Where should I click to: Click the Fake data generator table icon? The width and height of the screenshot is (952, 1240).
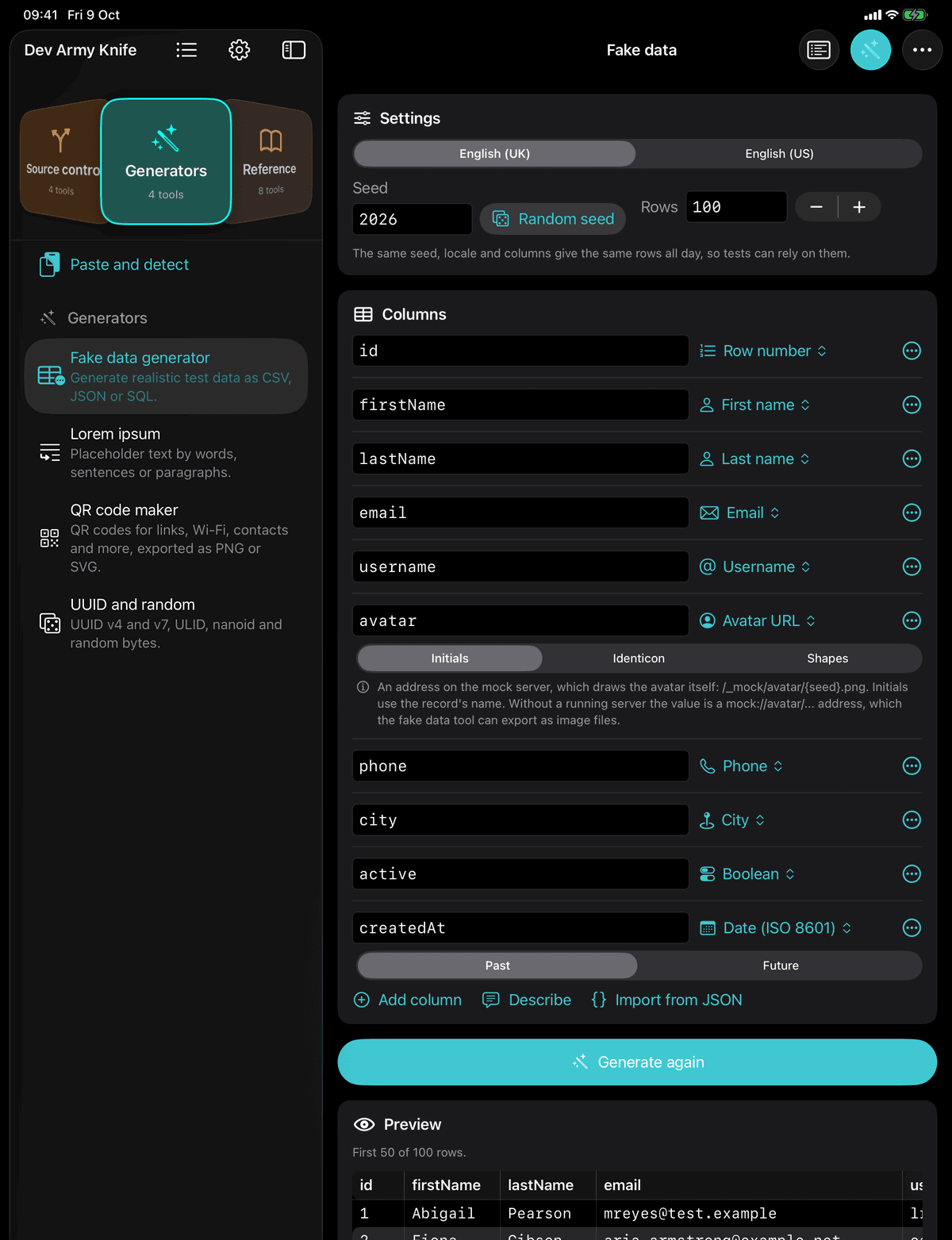tap(51, 375)
